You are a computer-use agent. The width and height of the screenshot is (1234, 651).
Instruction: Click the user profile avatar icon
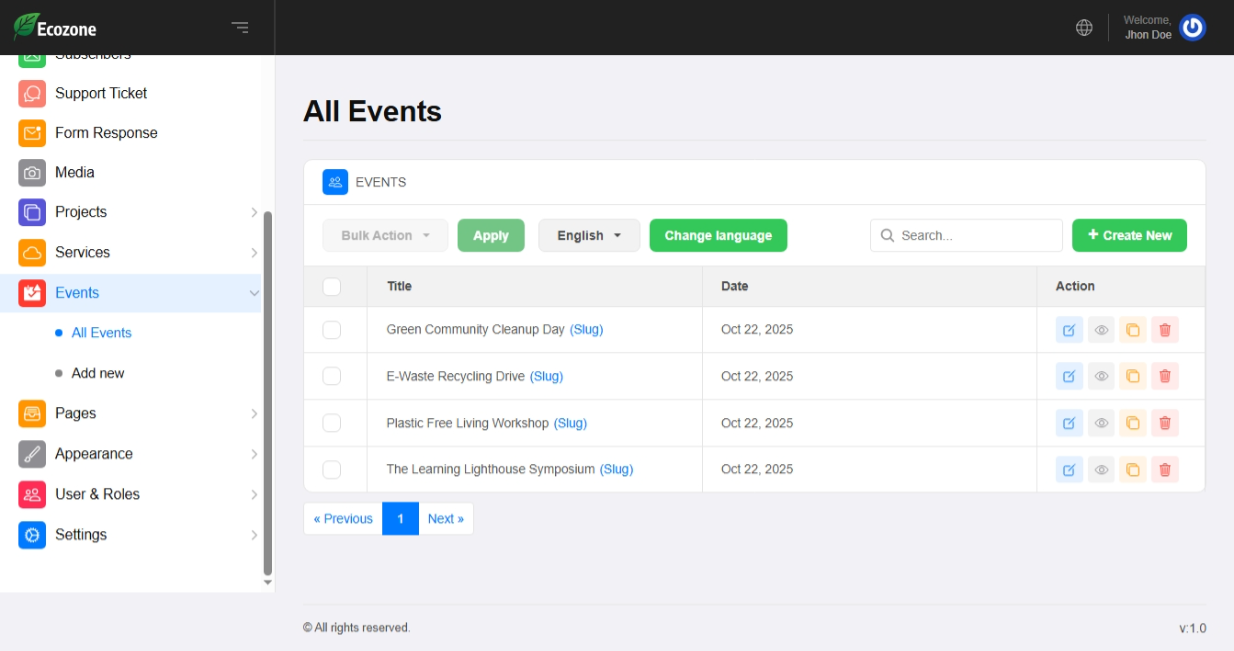pyautogui.click(x=1192, y=28)
